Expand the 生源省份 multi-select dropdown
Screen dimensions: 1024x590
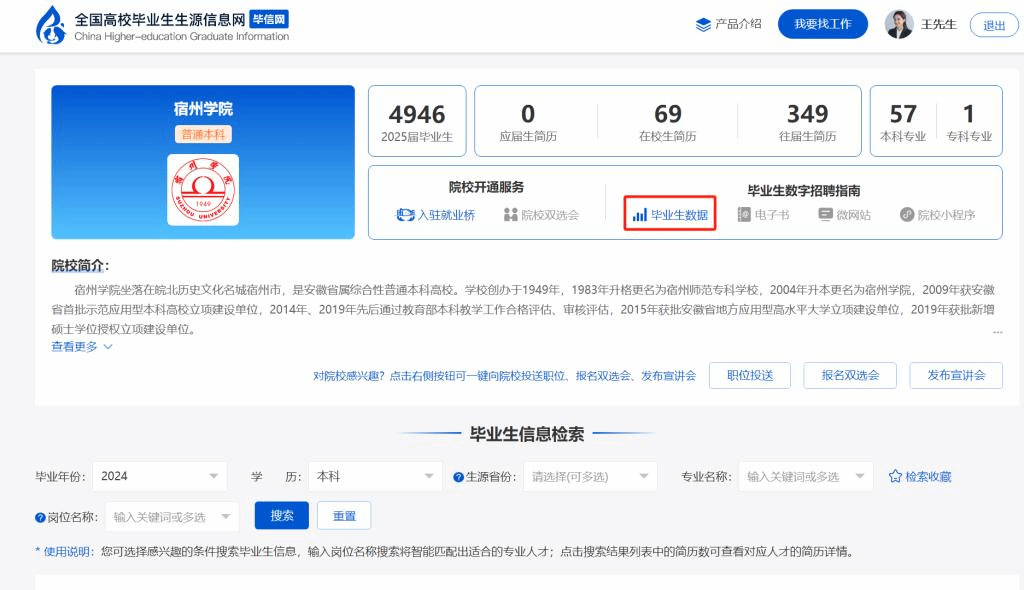pyautogui.click(x=590, y=476)
